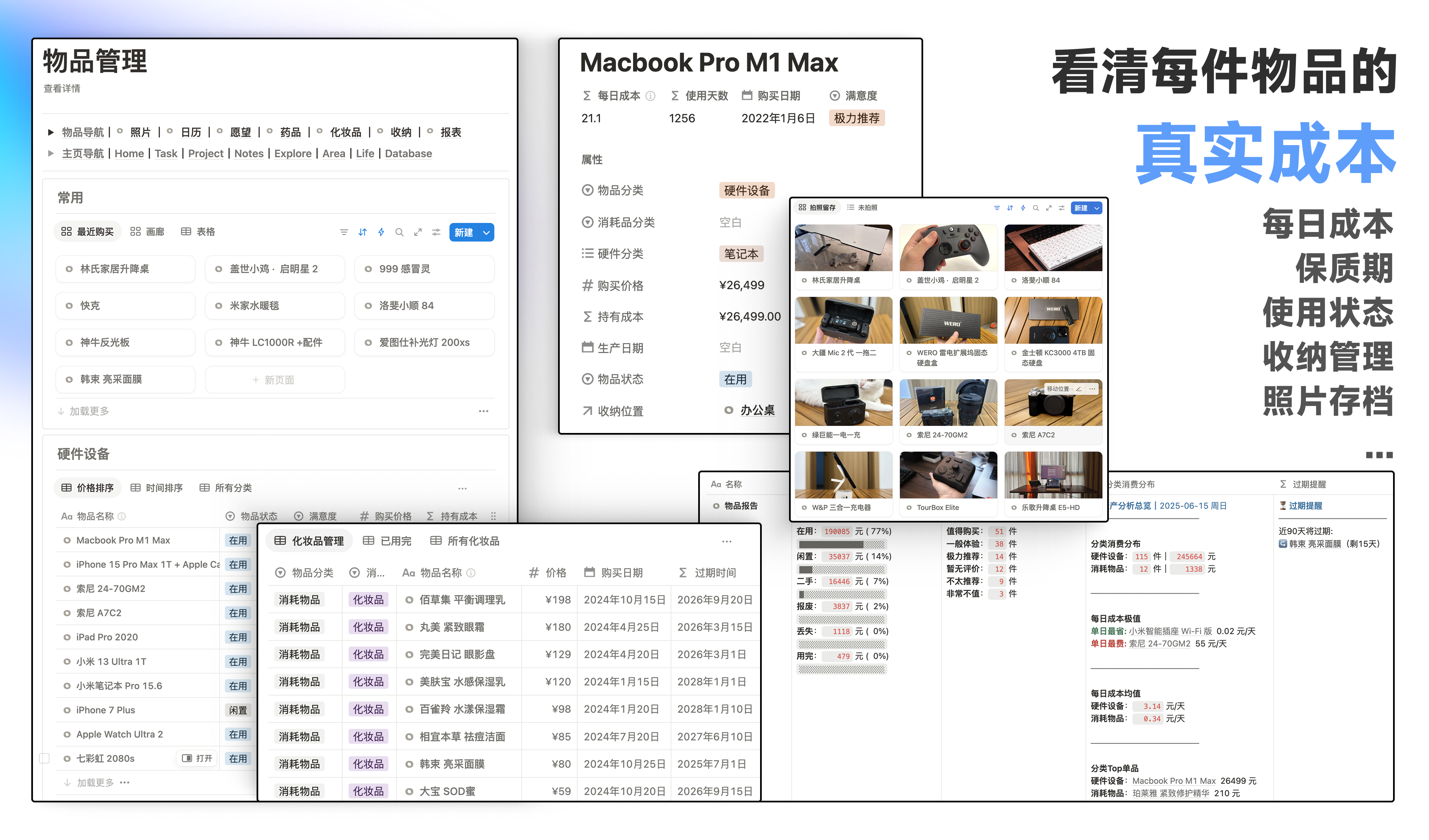Open Macbook Pro M1 Max table row

point(123,541)
